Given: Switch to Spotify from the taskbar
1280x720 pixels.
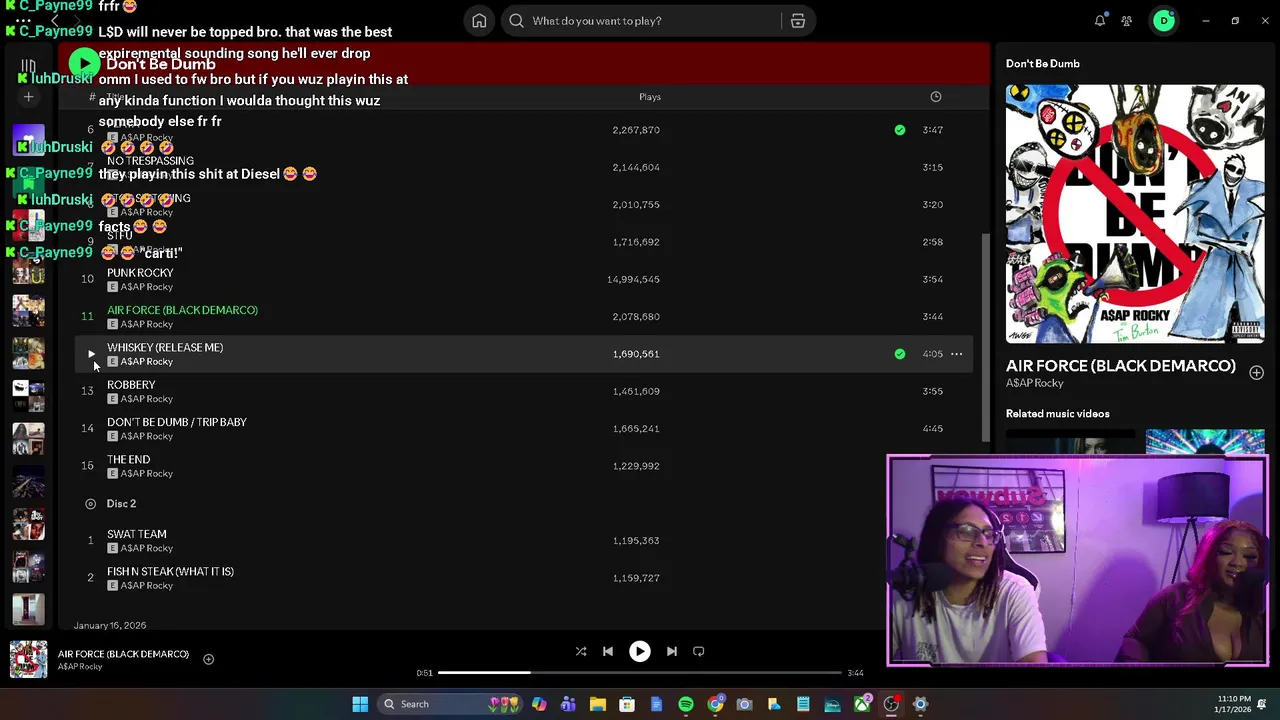Looking at the screenshot, I should click(x=686, y=704).
